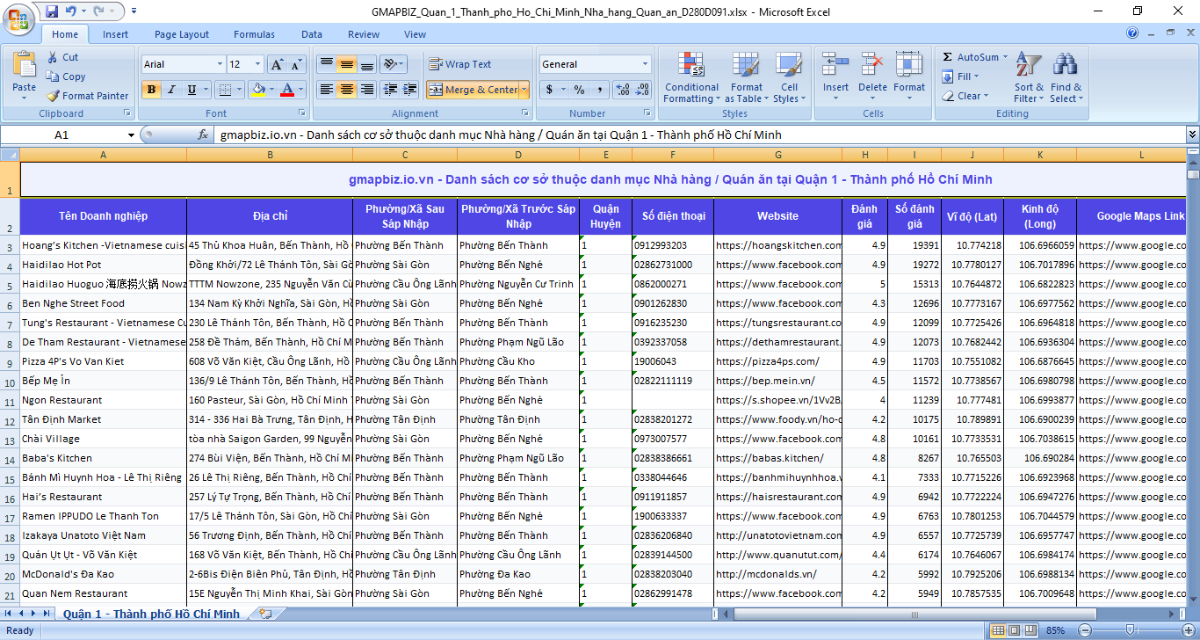The width and height of the screenshot is (1200, 640).
Task: Expand the formula bar
Action: click(1192, 135)
